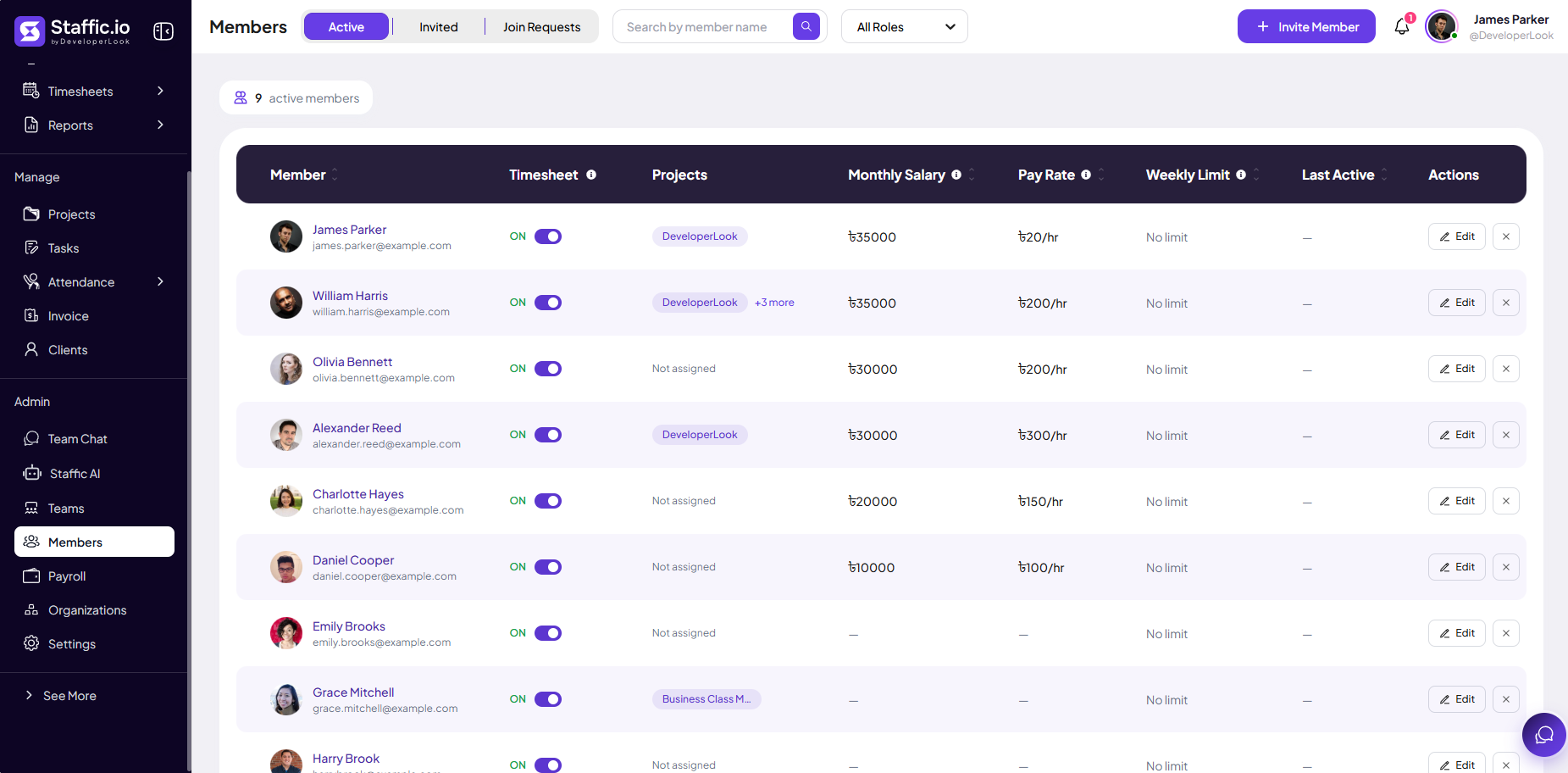The height and width of the screenshot is (773, 1568).
Task: Switch to the Invited tab
Action: click(438, 26)
